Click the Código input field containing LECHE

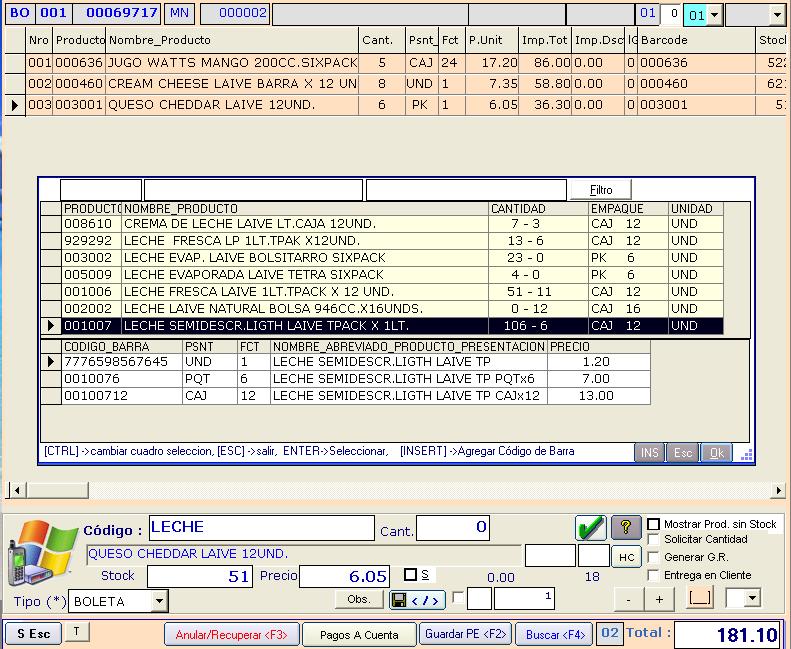262,527
